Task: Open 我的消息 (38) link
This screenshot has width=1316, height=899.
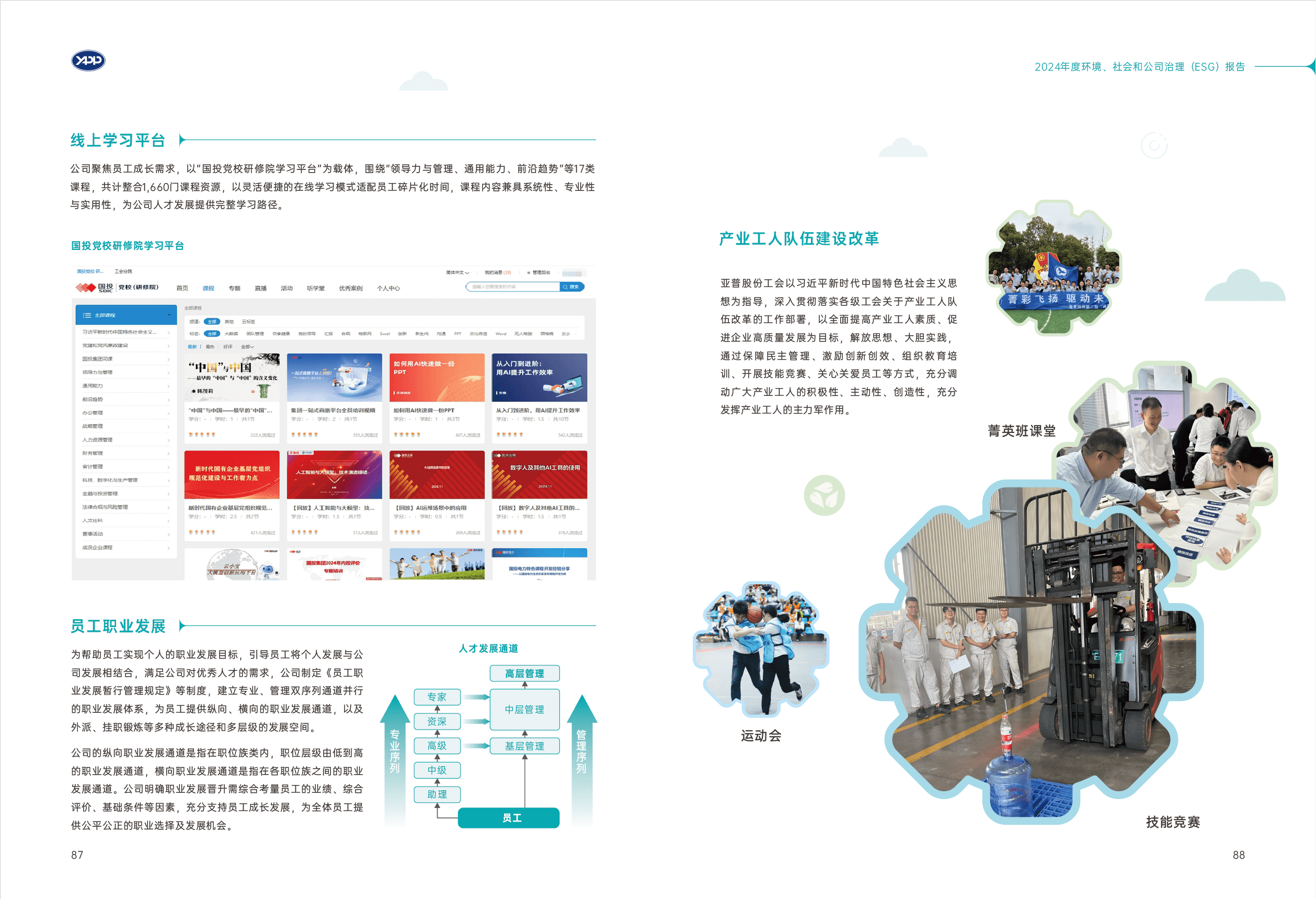Action: [497, 272]
